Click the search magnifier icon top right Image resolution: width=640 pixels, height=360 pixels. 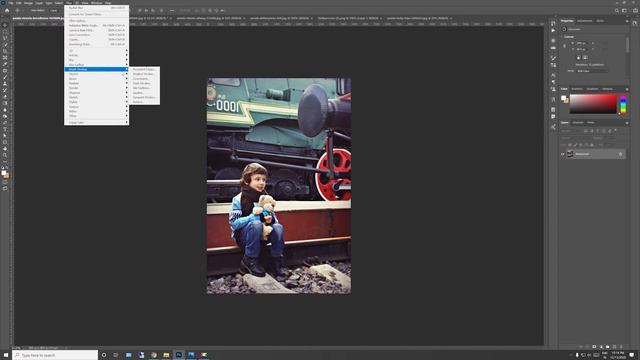point(616,11)
